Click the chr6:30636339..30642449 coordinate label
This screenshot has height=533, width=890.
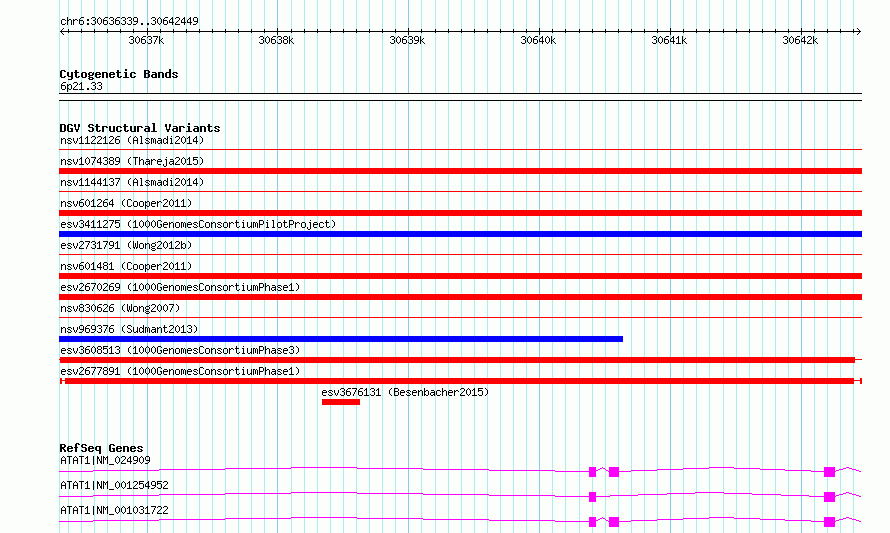(x=129, y=21)
